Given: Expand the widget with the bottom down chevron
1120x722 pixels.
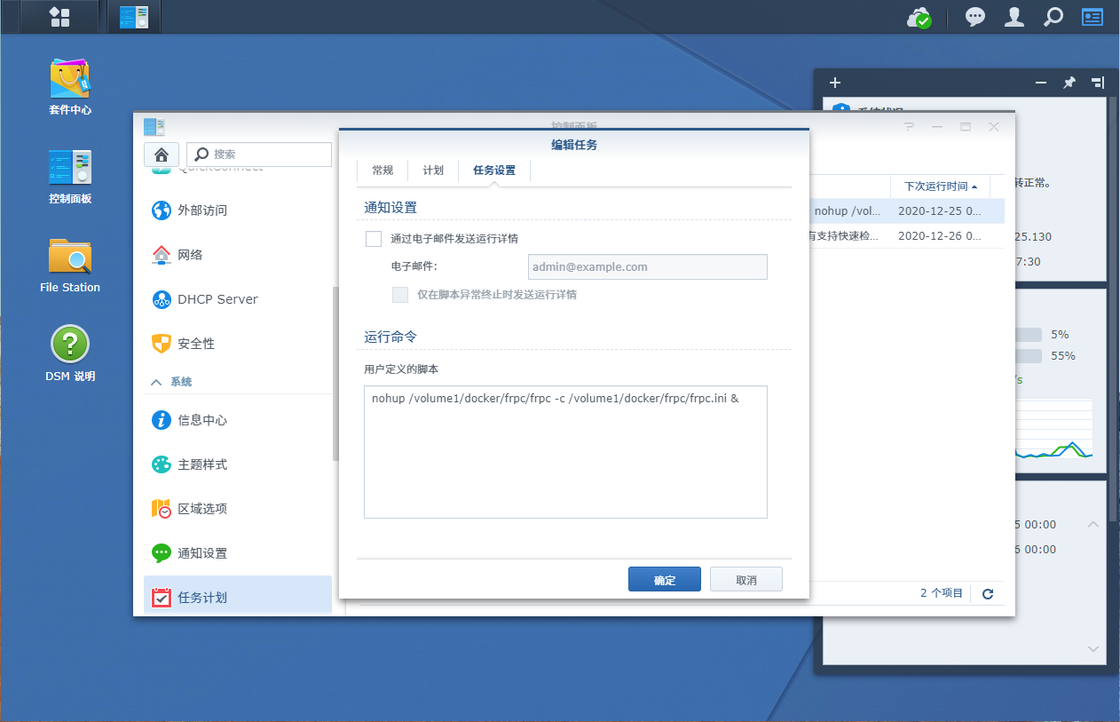Looking at the screenshot, I should (1093, 649).
